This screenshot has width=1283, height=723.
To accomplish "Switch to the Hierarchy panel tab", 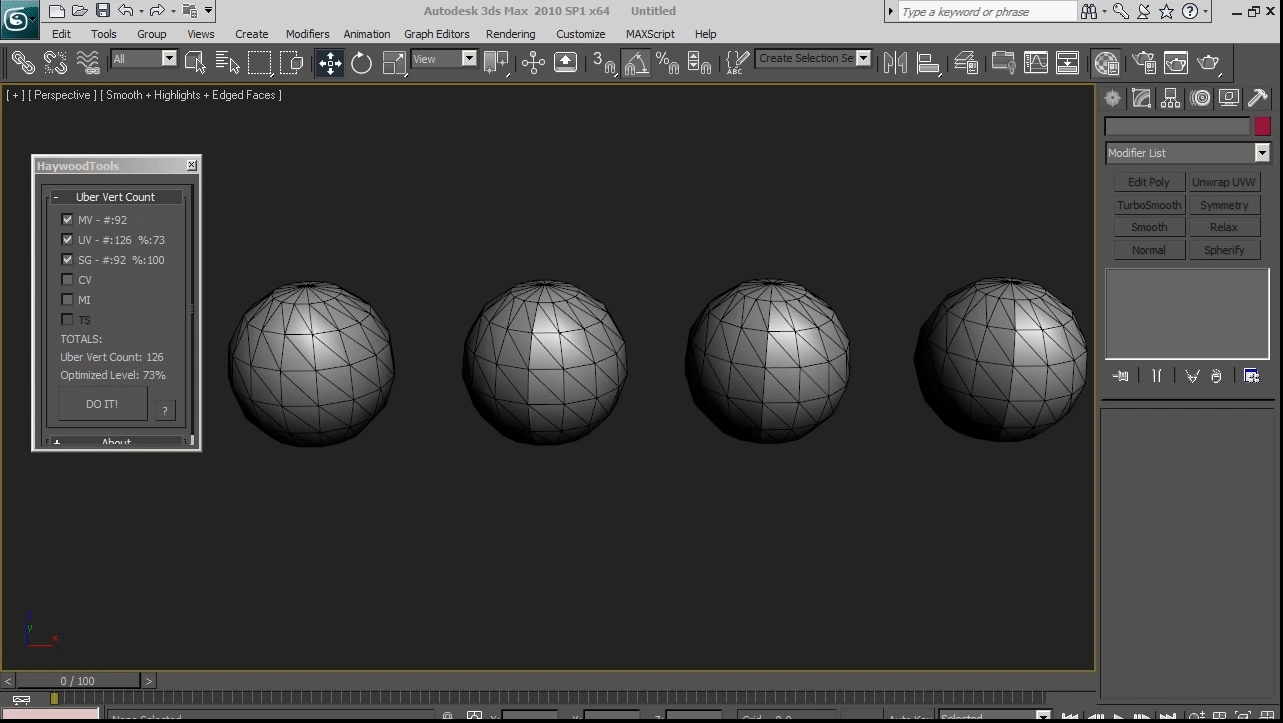I will coord(1170,98).
